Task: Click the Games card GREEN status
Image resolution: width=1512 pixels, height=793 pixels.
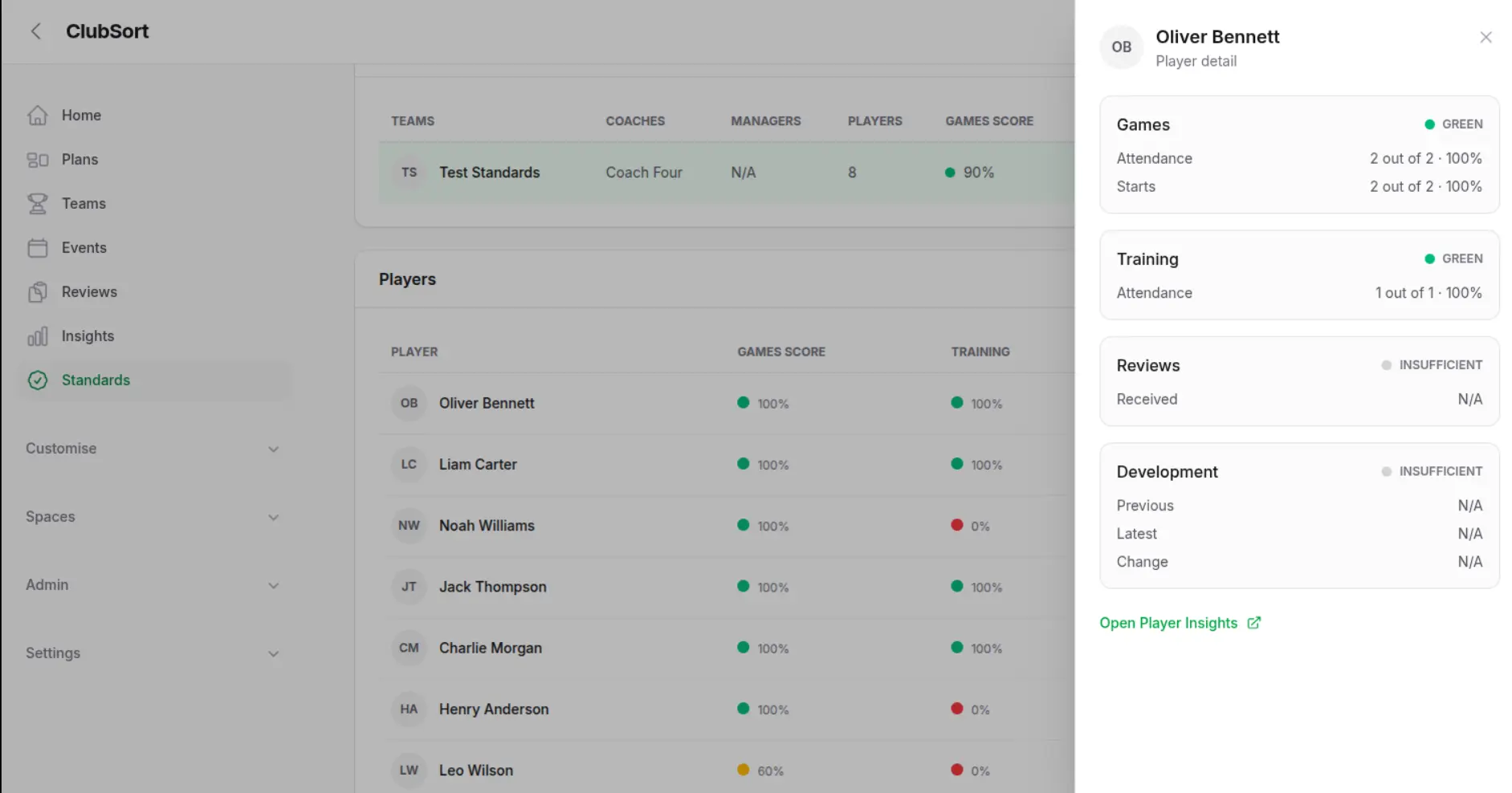Action: click(x=1453, y=124)
